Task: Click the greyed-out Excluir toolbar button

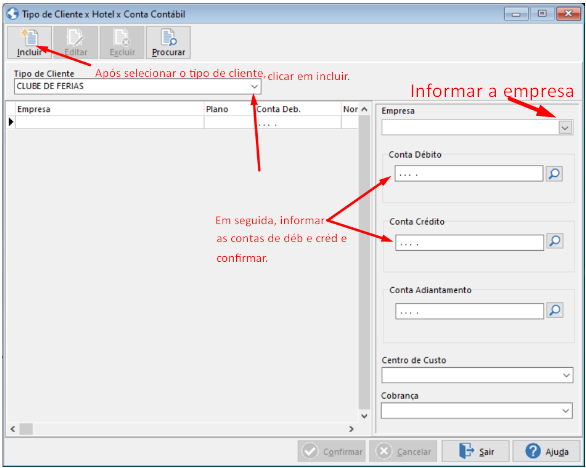Action: (x=122, y=43)
